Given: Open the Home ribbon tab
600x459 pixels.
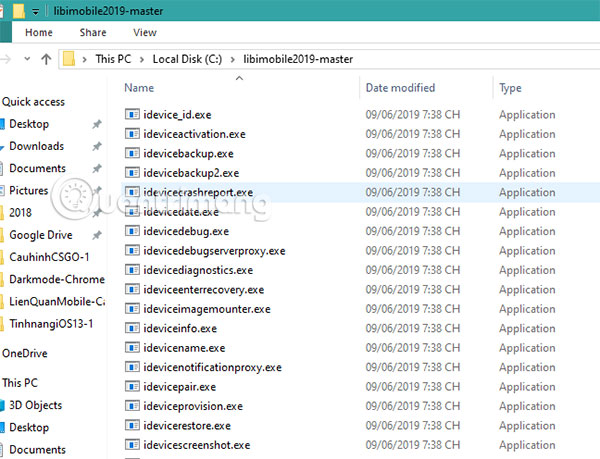Looking at the screenshot, I should (x=38, y=32).
